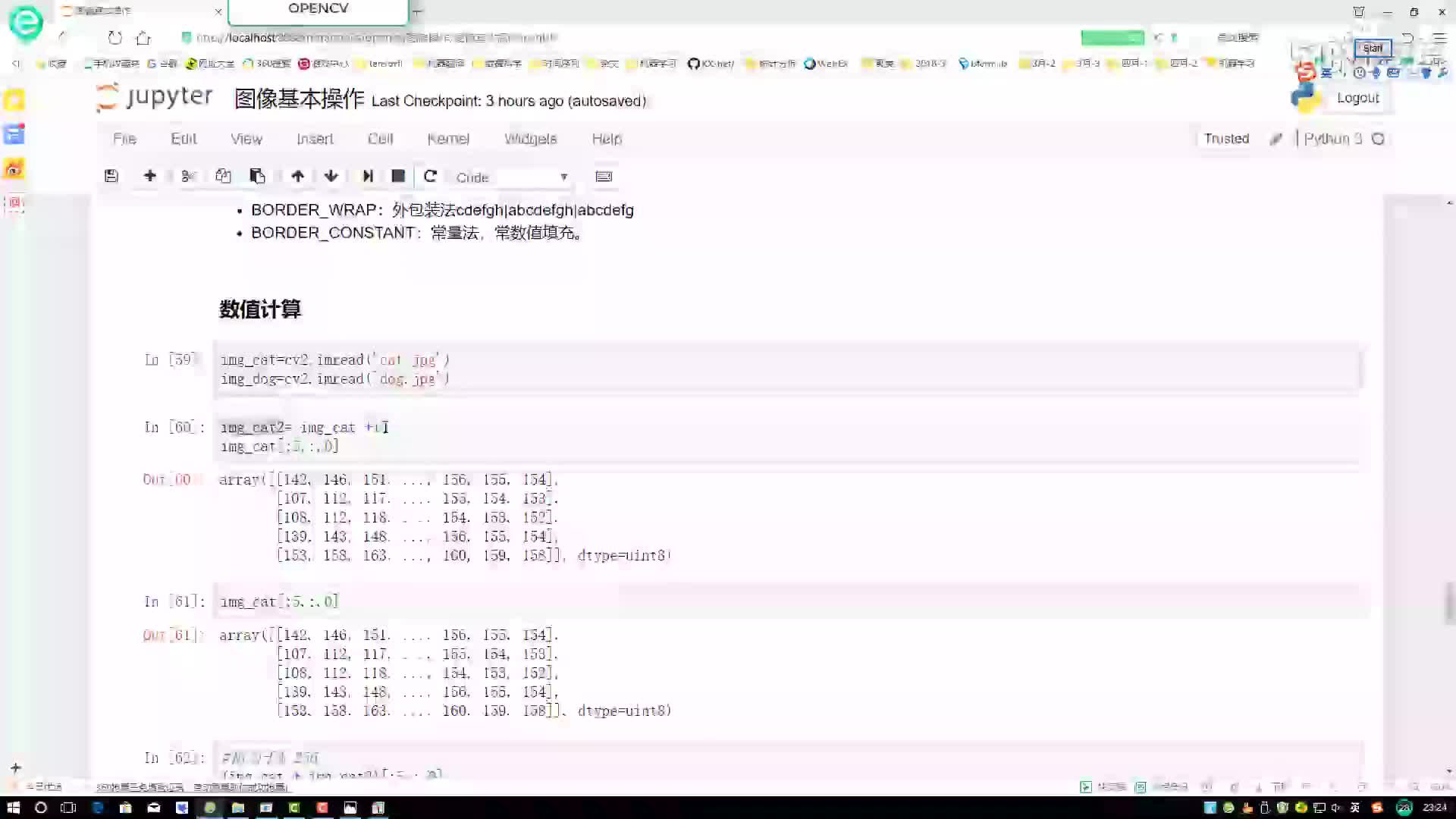The height and width of the screenshot is (819, 1456).
Task: Restart the kernel with the circular arrow
Action: point(430,176)
